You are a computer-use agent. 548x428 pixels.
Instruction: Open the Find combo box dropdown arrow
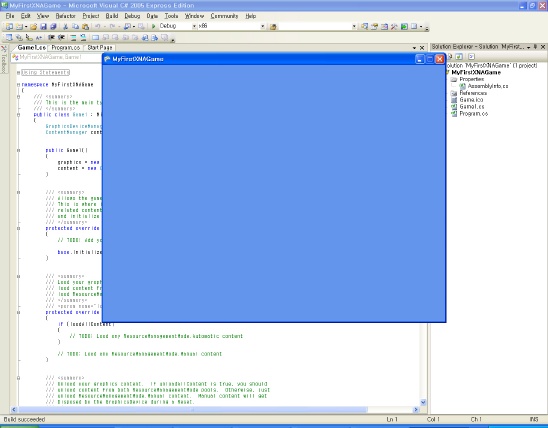(354, 26)
